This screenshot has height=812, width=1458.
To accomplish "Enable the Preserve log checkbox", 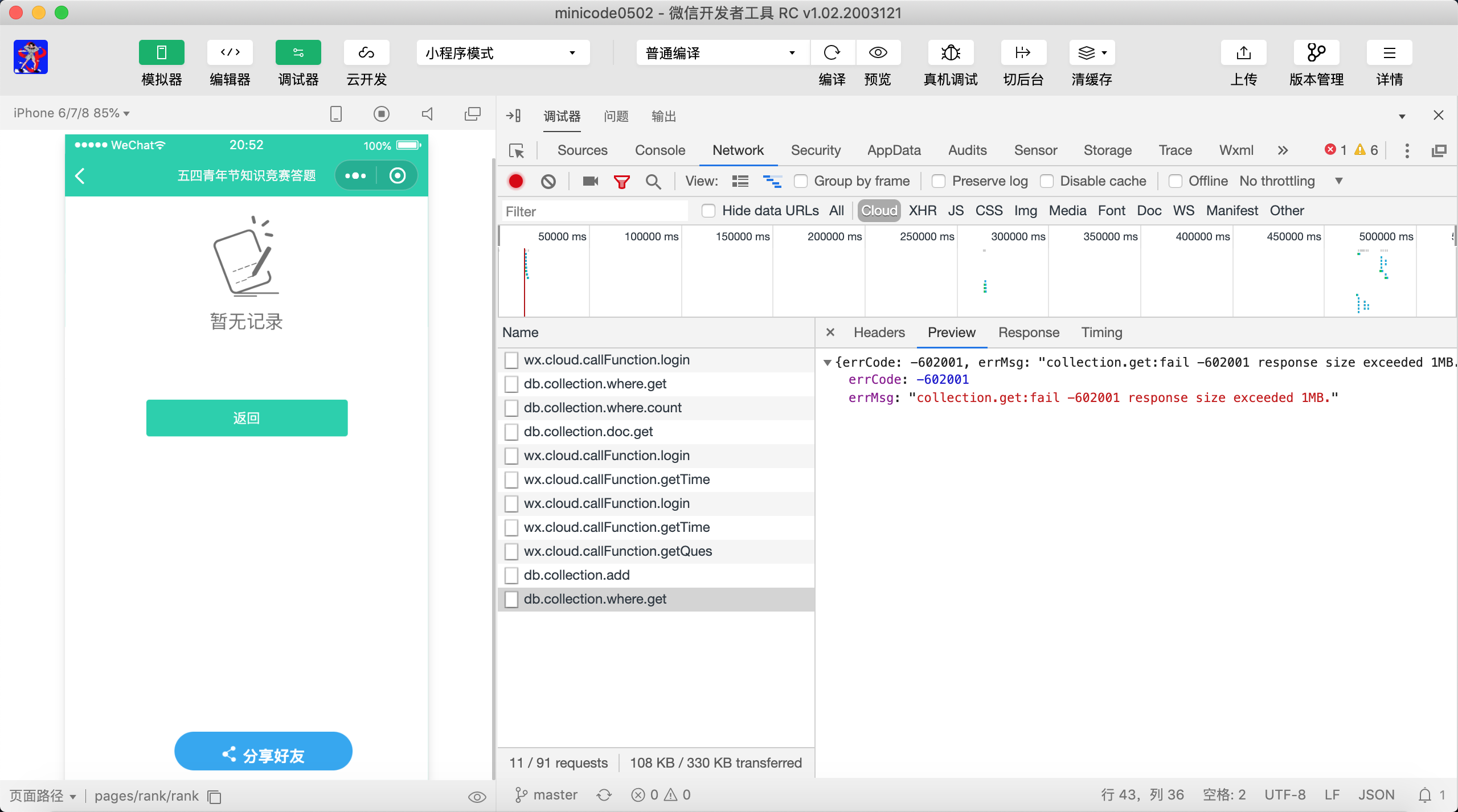I will (x=939, y=182).
